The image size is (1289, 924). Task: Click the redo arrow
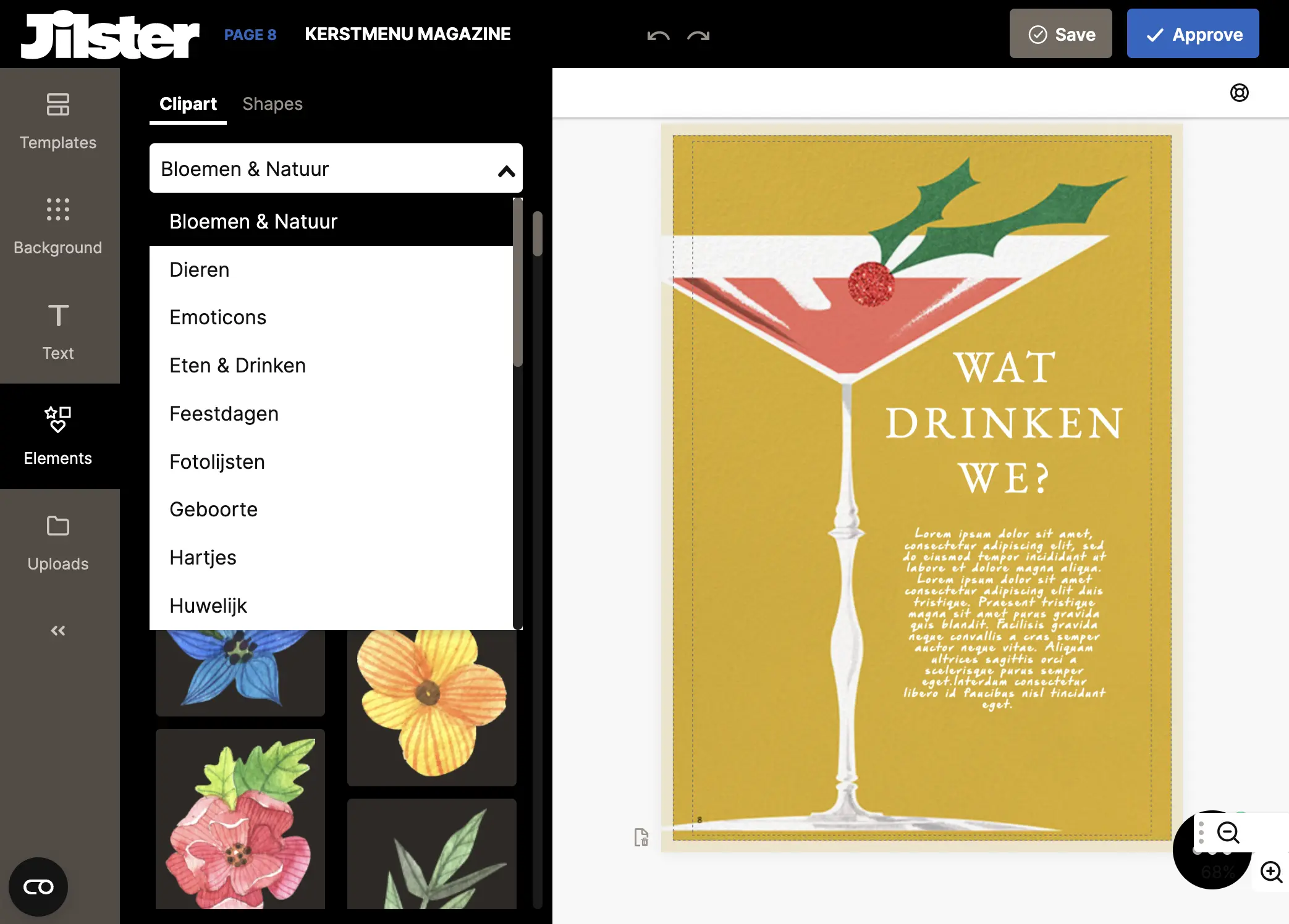(x=698, y=35)
